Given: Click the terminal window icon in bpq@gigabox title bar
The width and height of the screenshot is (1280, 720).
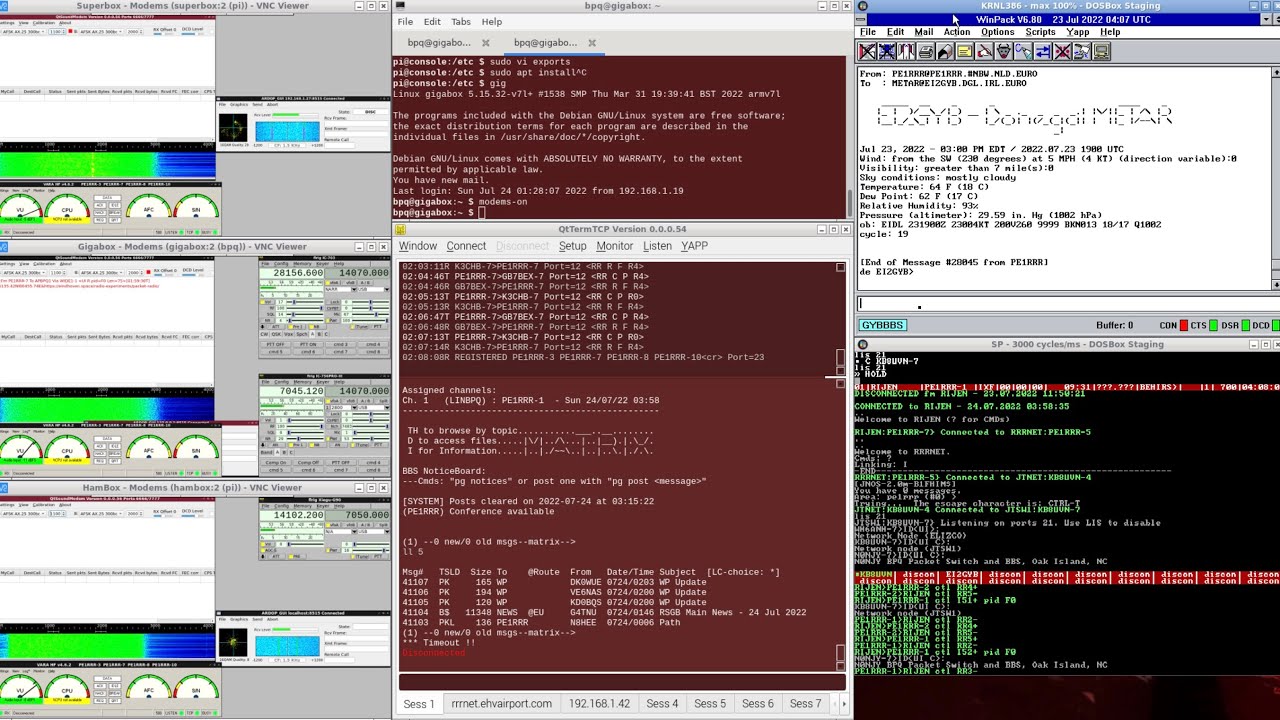Looking at the screenshot, I should point(401,6).
